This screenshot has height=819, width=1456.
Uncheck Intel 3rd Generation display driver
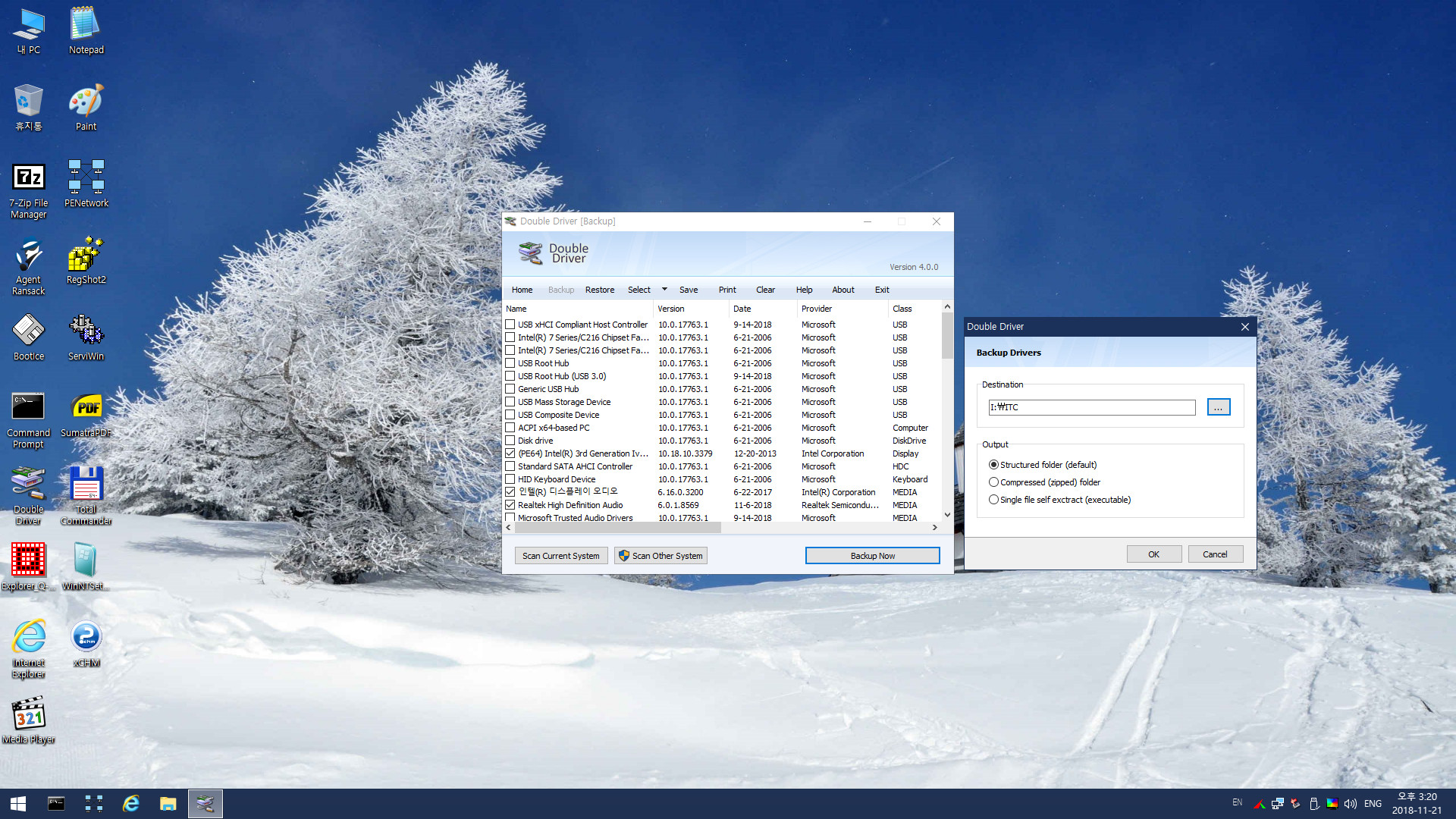click(510, 453)
